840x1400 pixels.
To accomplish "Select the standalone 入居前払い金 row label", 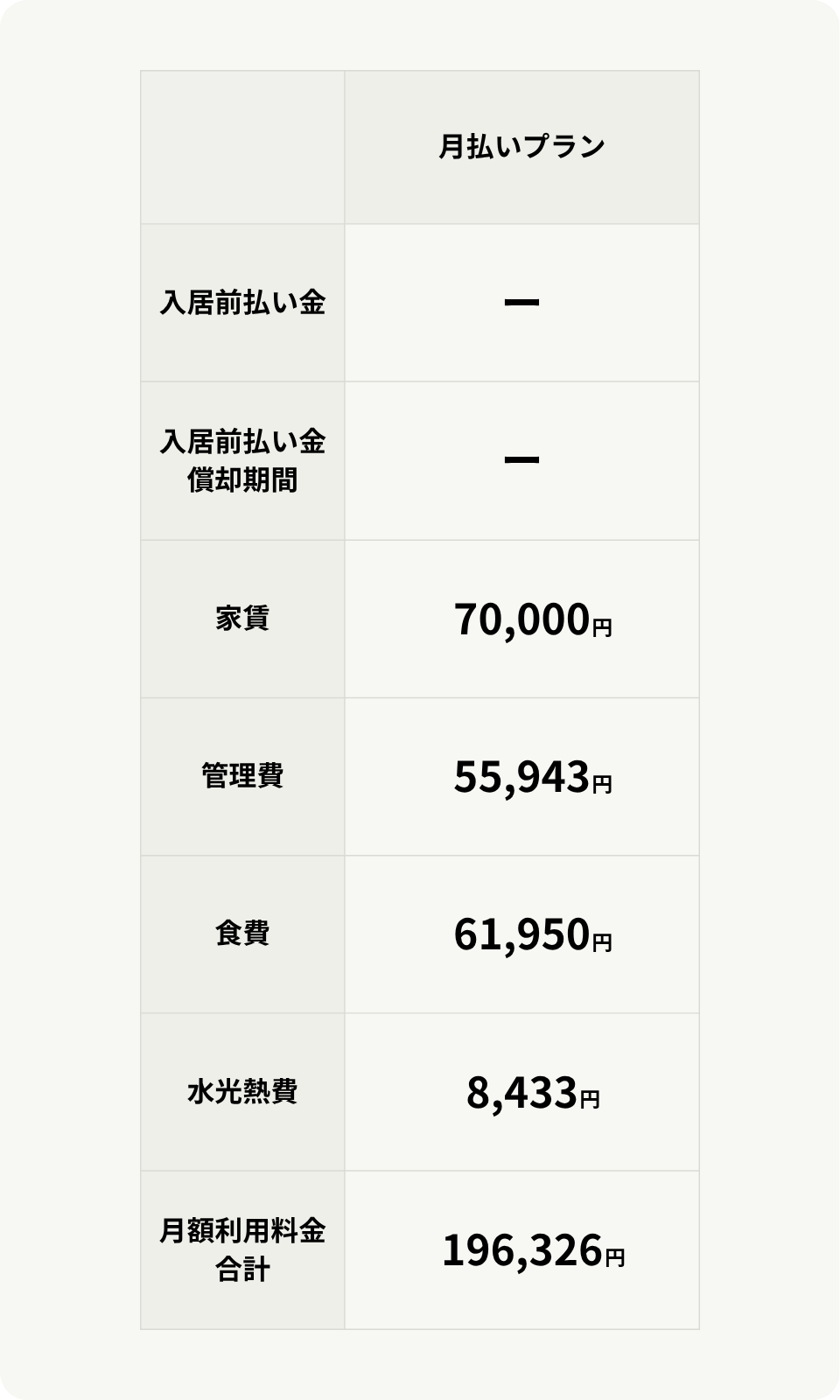I will click(x=242, y=303).
